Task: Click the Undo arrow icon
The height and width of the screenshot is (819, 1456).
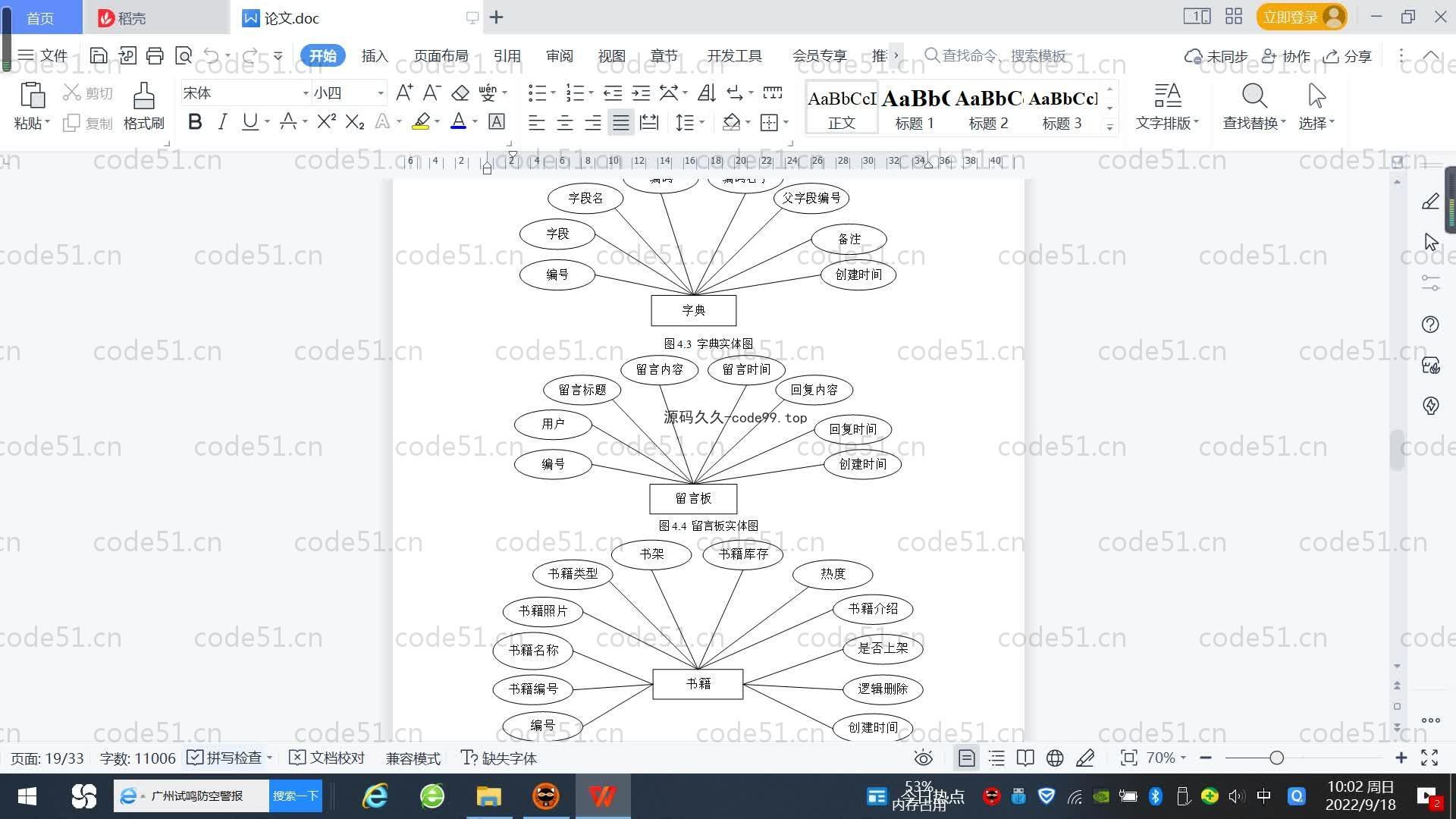Action: [212, 55]
